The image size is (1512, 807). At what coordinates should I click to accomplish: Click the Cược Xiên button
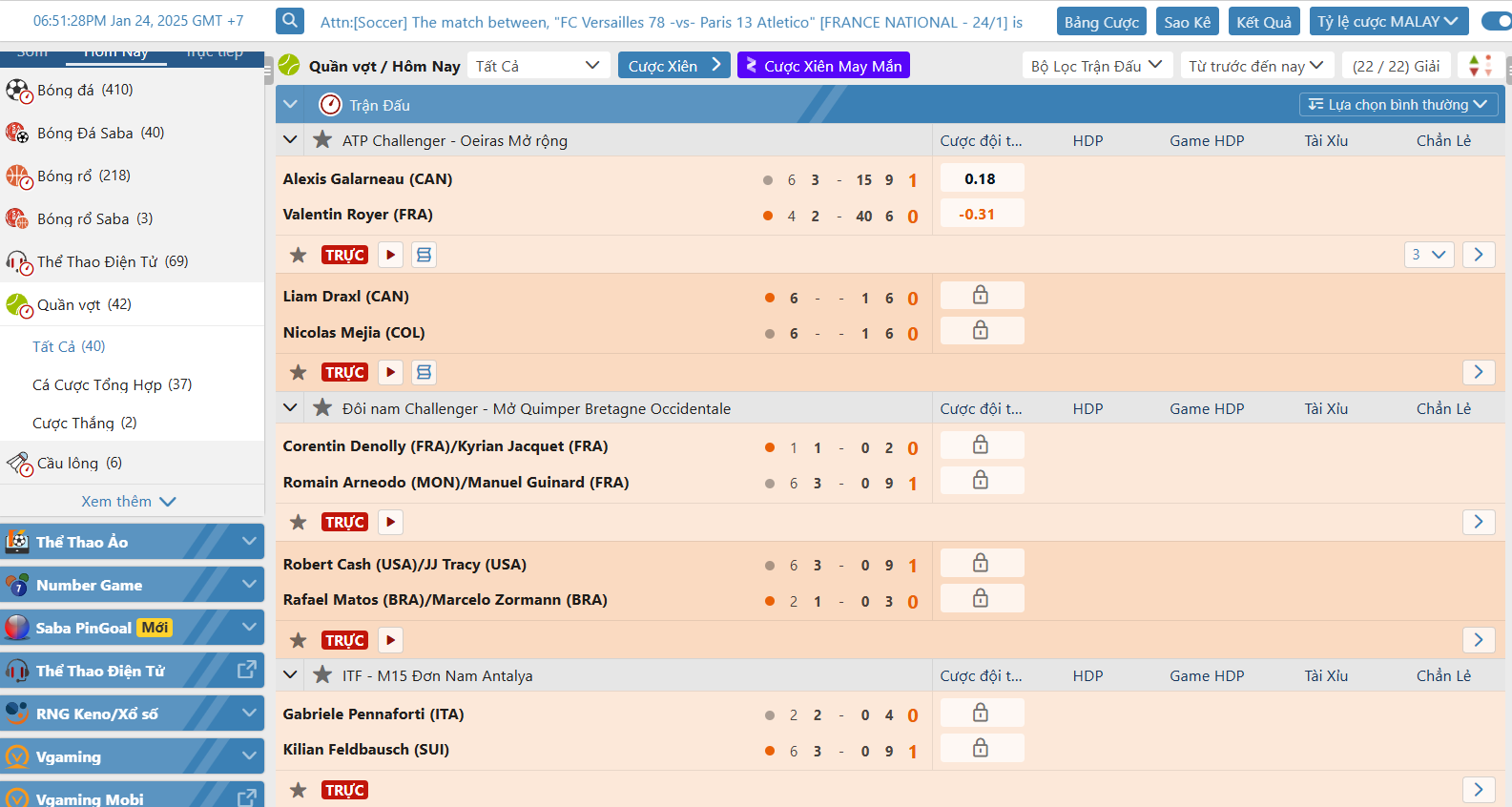pyautogui.click(x=674, y=65)
